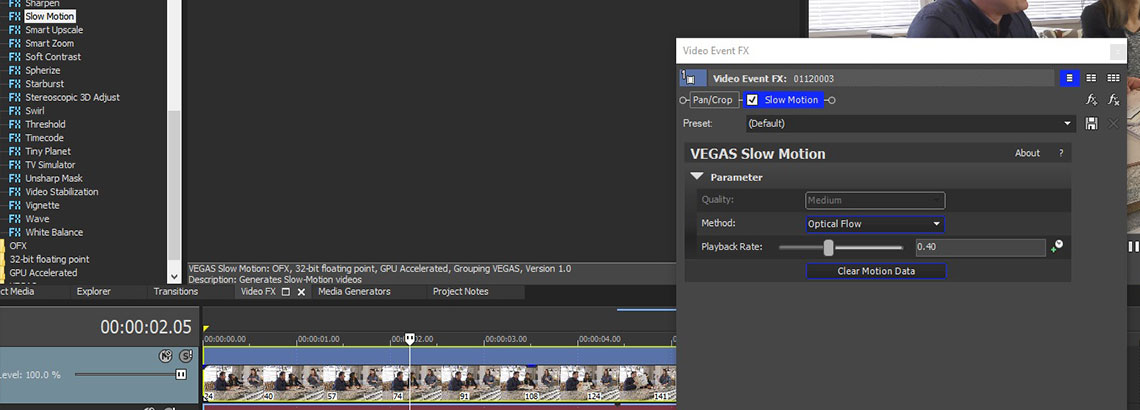
Task: Select TV Simulator in the FX list
Action: click(50, 165)
